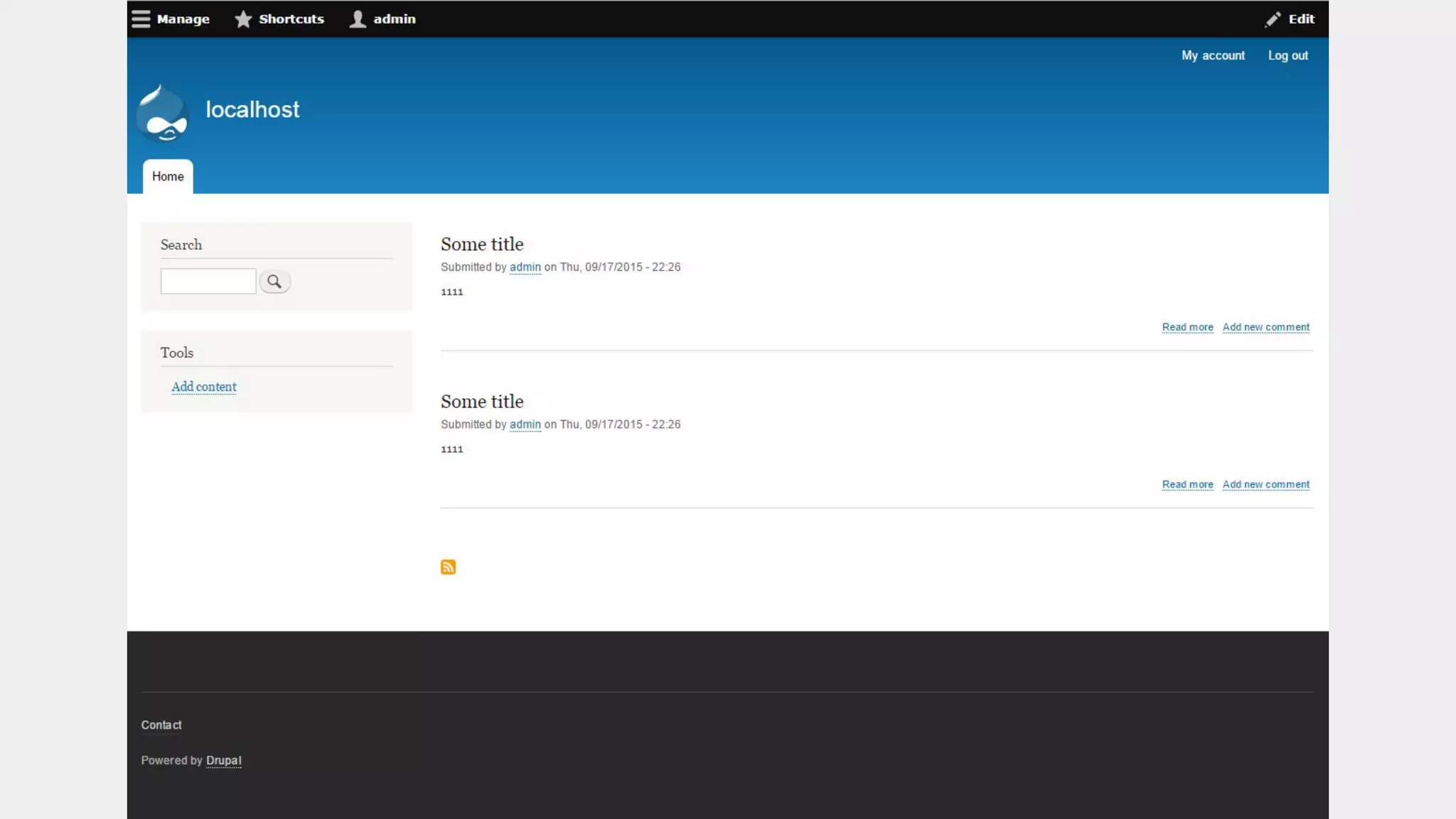Click the 1111 body text of first post
This screenshot has width=1456, height=819.
(x=452, y=292)
